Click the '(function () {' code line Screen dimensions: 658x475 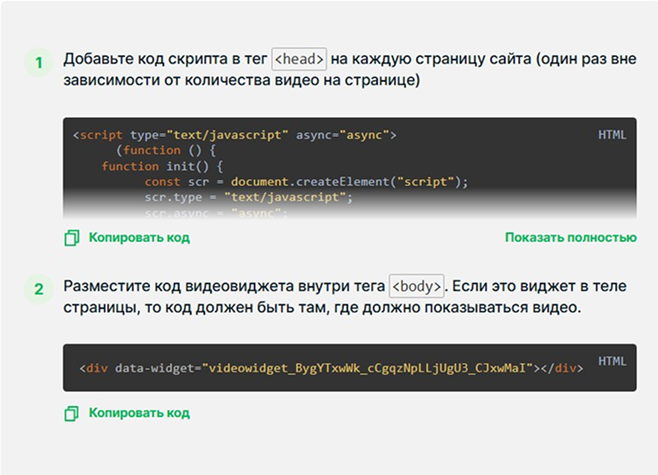pos(161,150)
